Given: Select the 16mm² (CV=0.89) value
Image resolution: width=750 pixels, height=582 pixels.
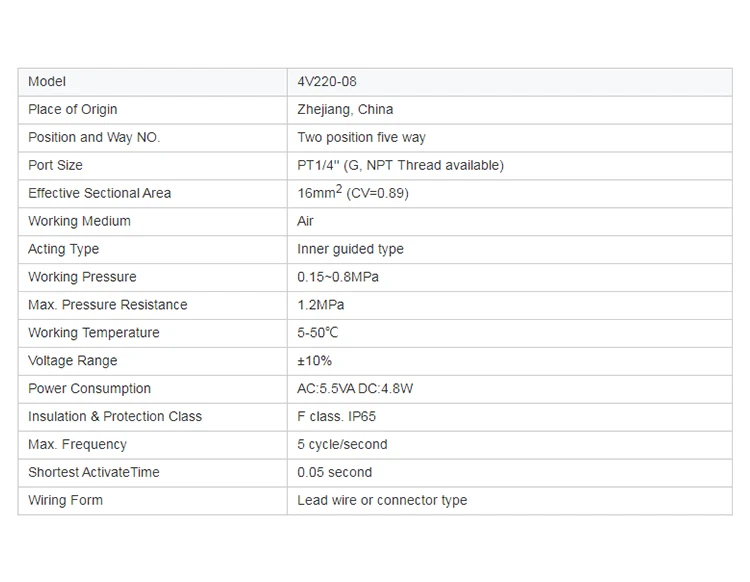Looking at the screenshot, I should pos(353,193).
